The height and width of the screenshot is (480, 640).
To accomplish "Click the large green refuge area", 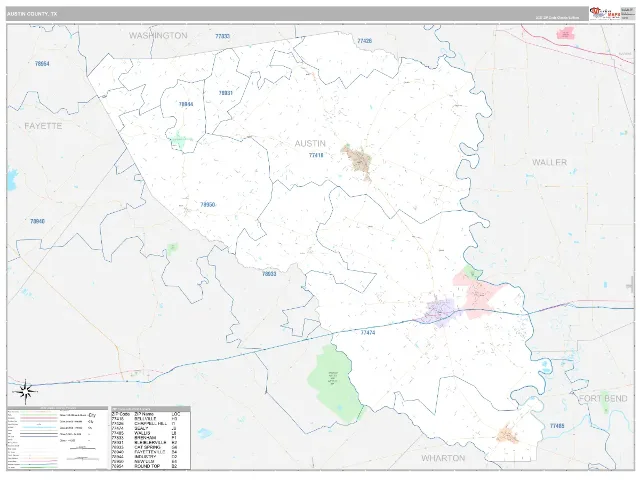I will 336,384.
